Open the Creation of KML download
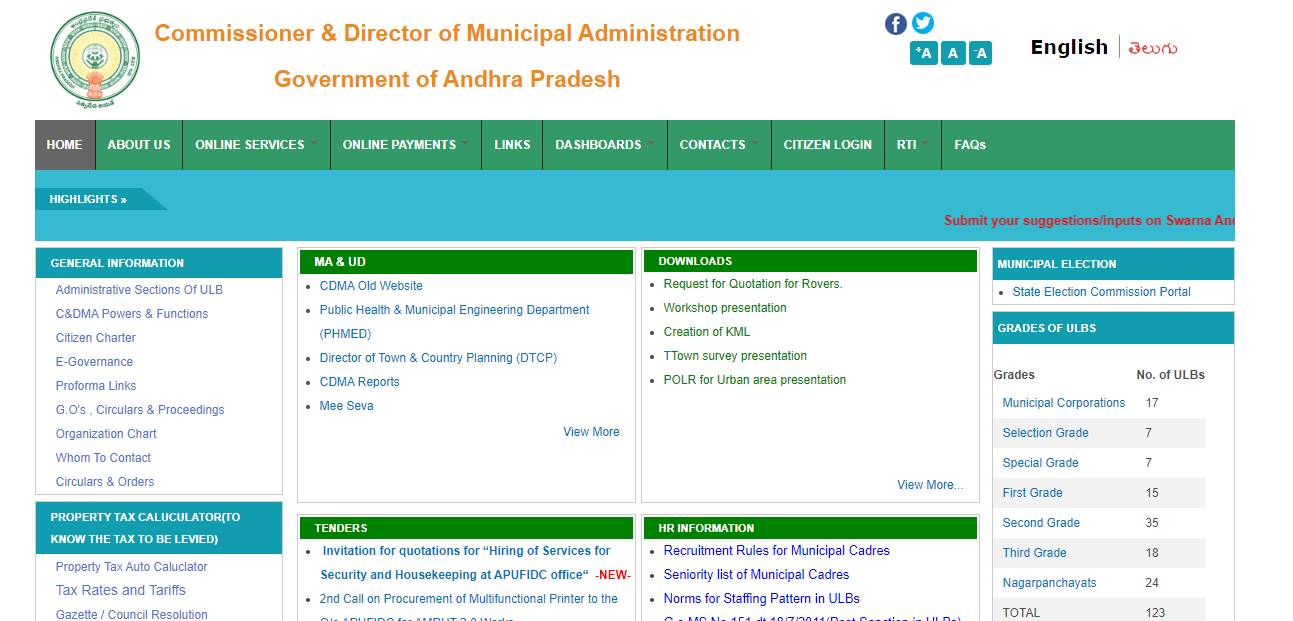 point(707,332)
